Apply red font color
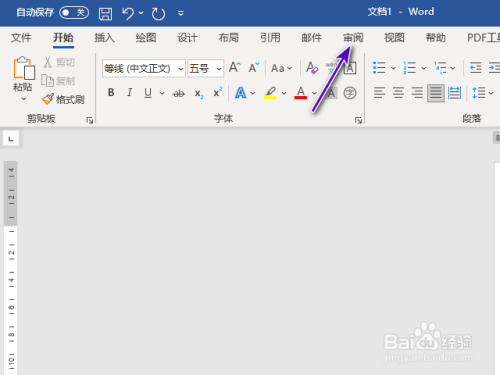The width and height of the screenshot is (500, 375). (301, 93)
